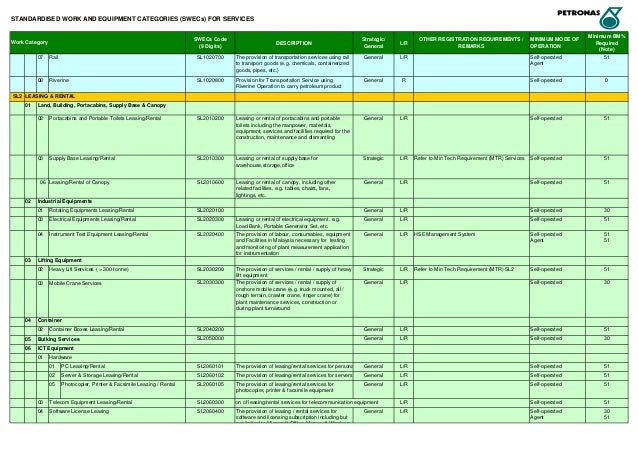Click the 'DESCRIPTION' column header
638x452 pixels.
[294, 43]
